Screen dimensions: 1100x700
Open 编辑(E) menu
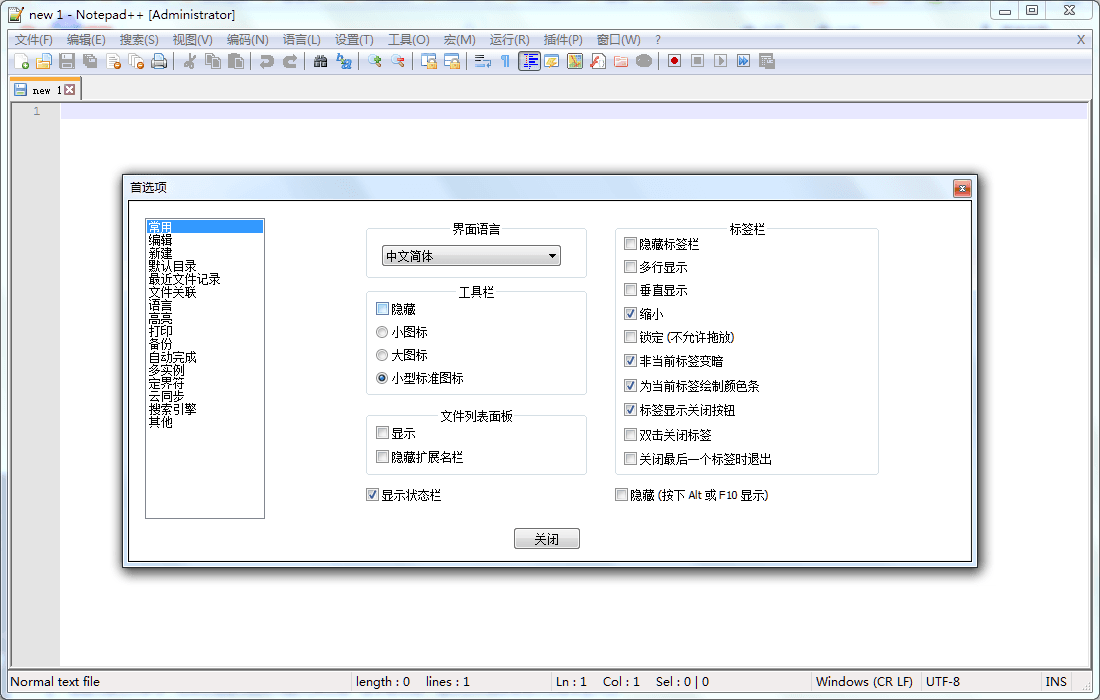pyautogui.click(x=86, y=39)
